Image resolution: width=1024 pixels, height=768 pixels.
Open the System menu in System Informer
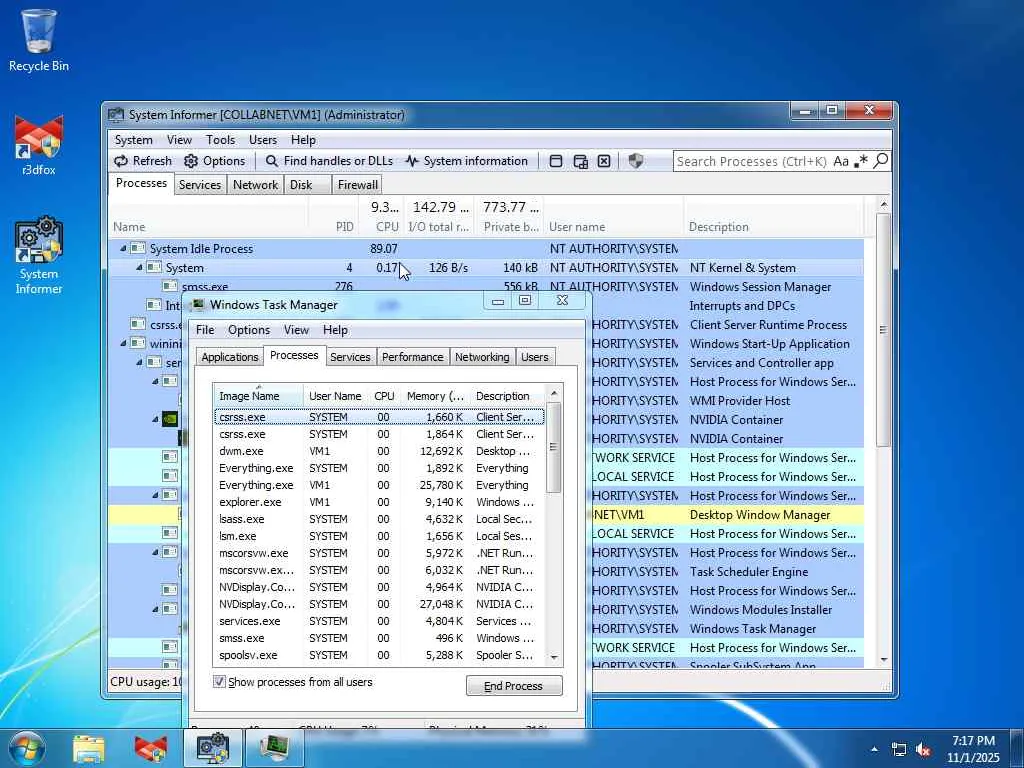pyautogui.click(x=133, y=140)
